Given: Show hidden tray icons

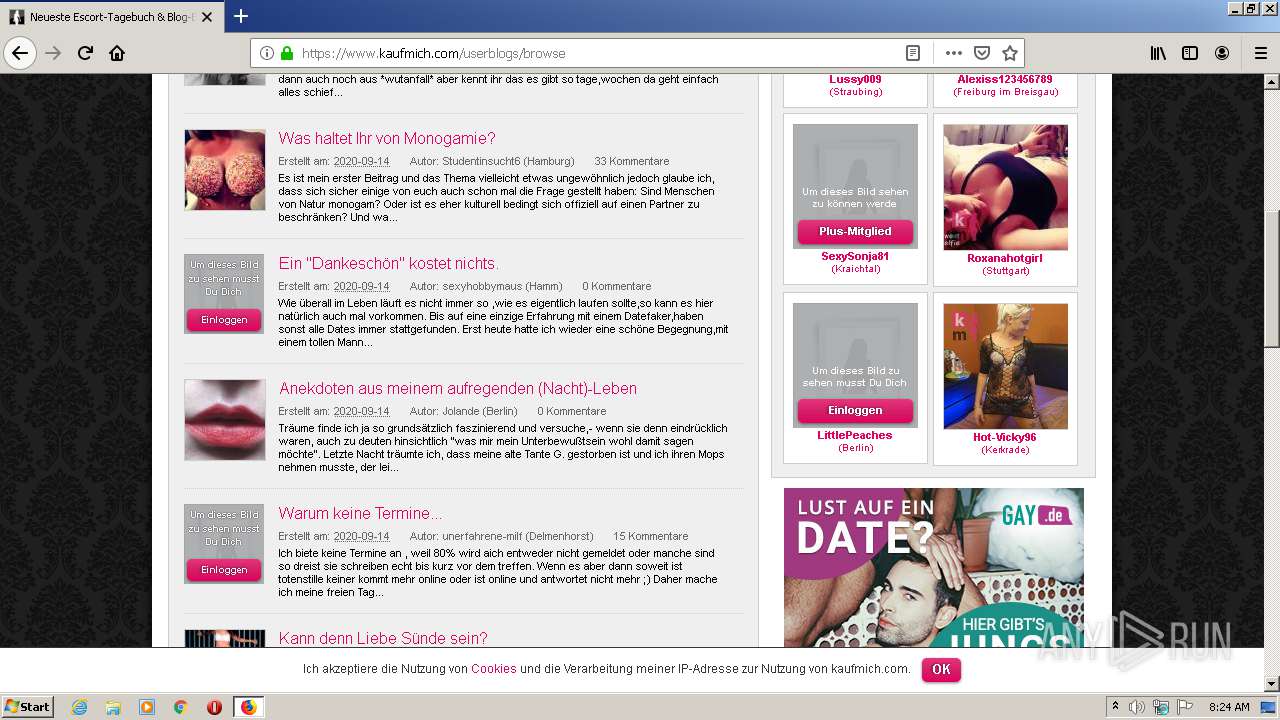Looking at the screenshot, I should click(1115, 707).
